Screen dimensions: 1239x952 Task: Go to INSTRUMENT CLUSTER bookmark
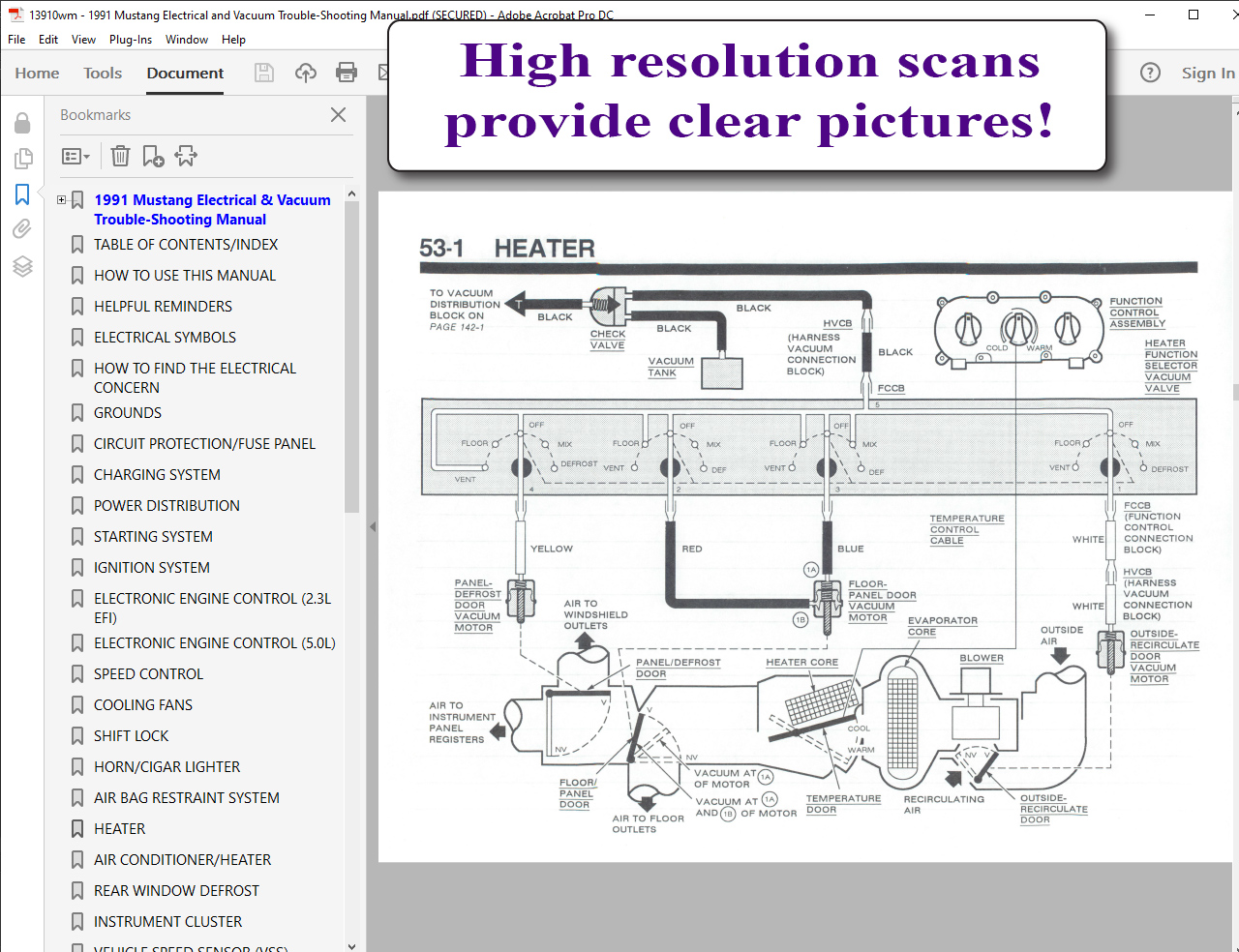167,922
